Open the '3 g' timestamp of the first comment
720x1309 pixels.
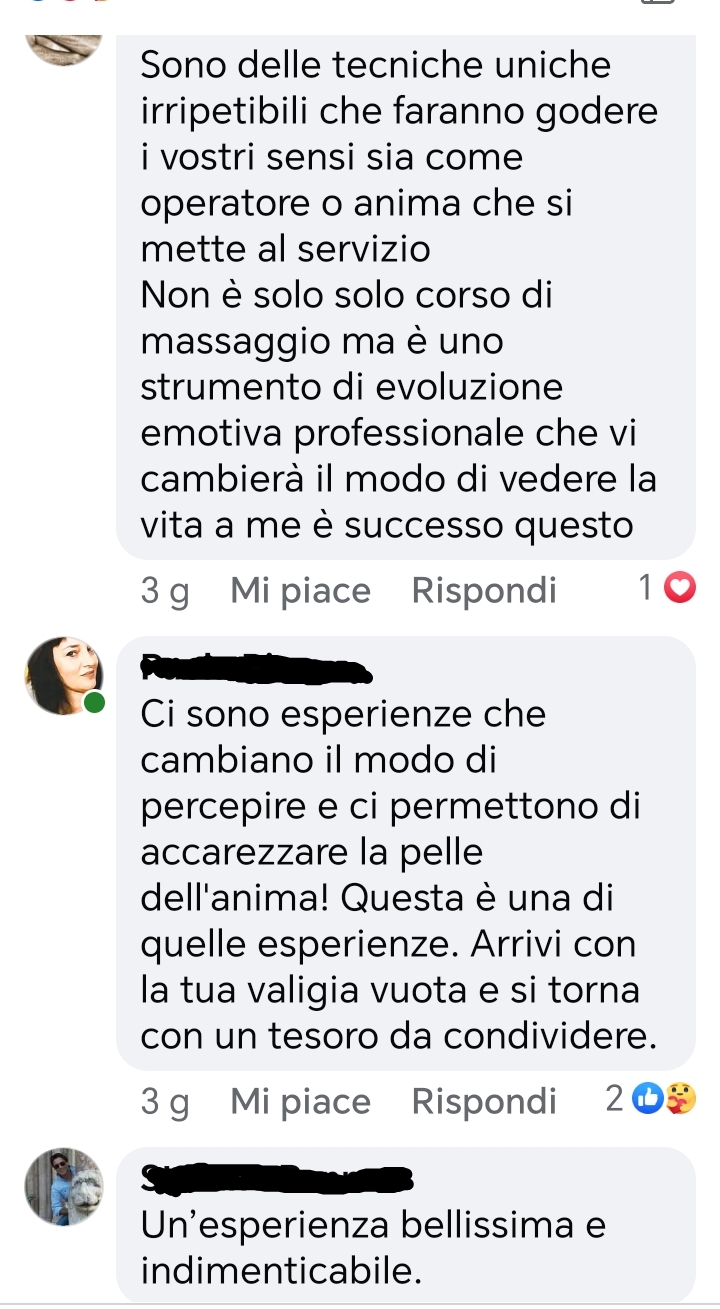pos(165,591)
